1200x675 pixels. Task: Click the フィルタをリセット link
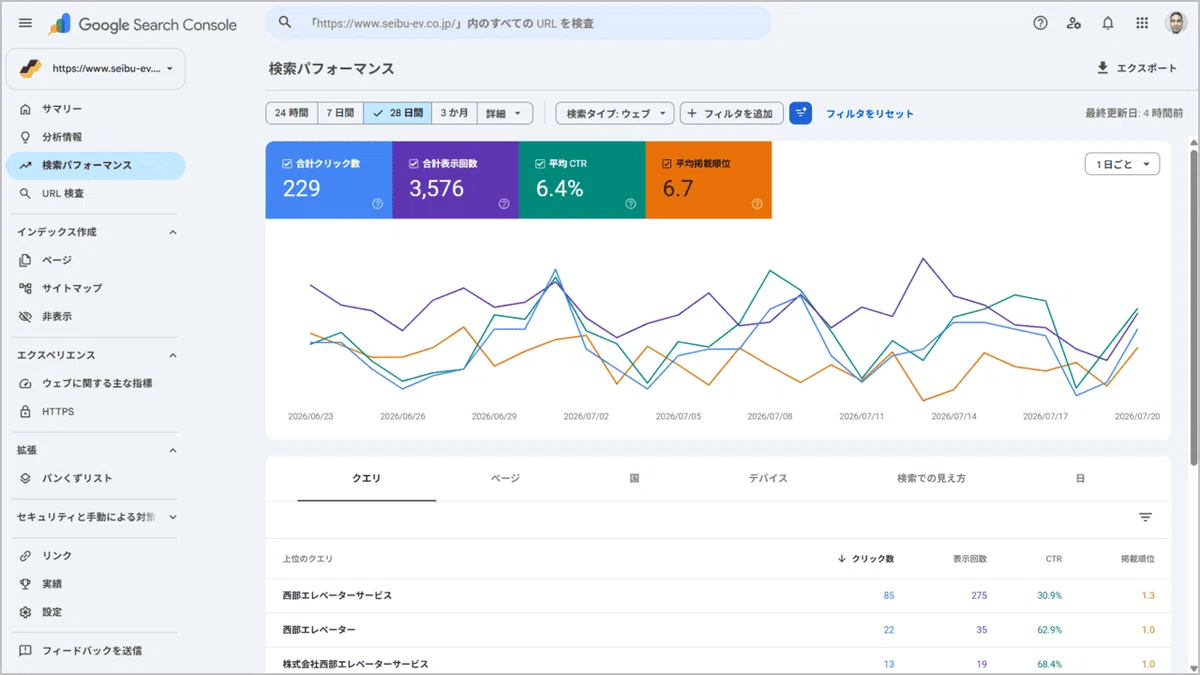coord(870,114)
